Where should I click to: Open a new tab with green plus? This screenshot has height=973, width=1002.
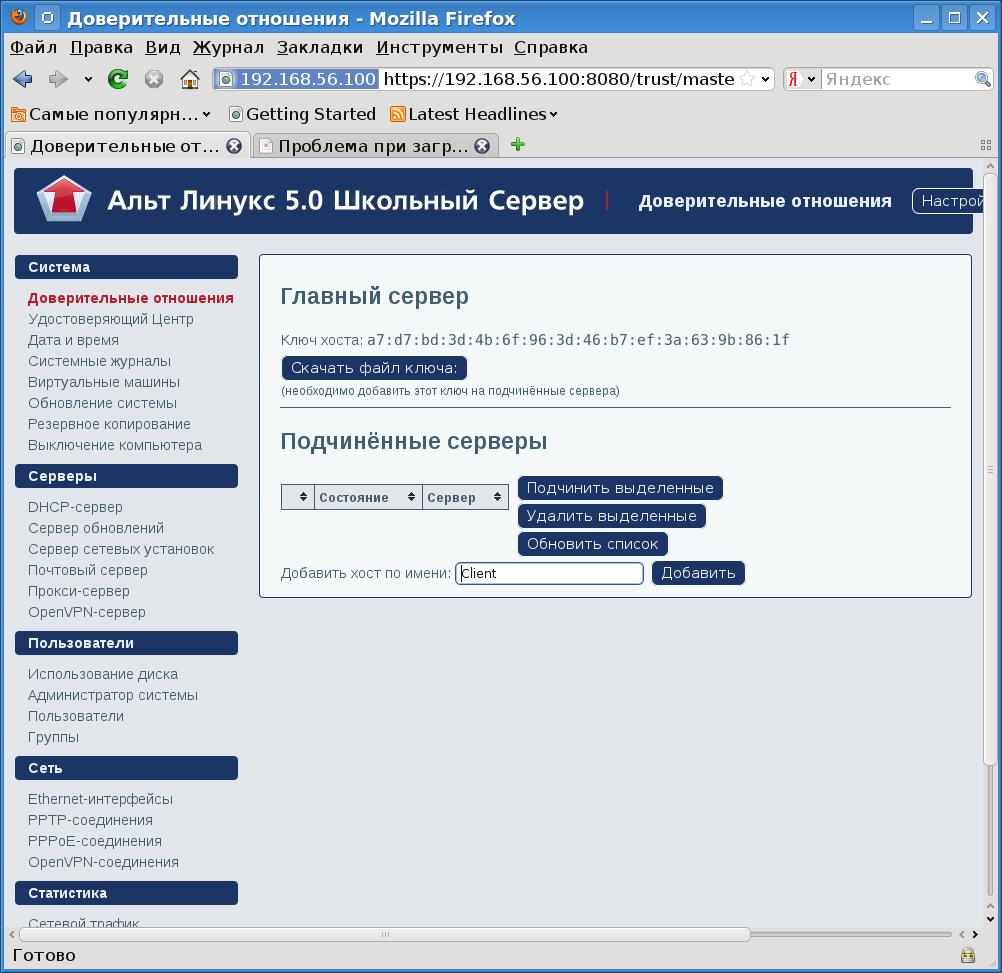pos(517,145)
